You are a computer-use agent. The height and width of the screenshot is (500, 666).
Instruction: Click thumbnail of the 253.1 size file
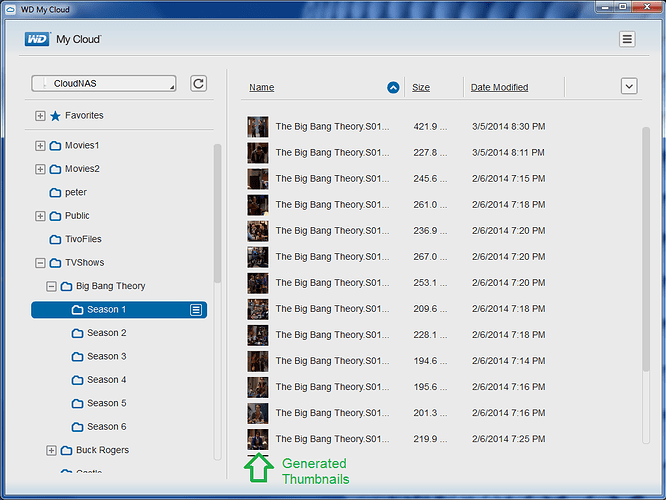coord(258,283)
